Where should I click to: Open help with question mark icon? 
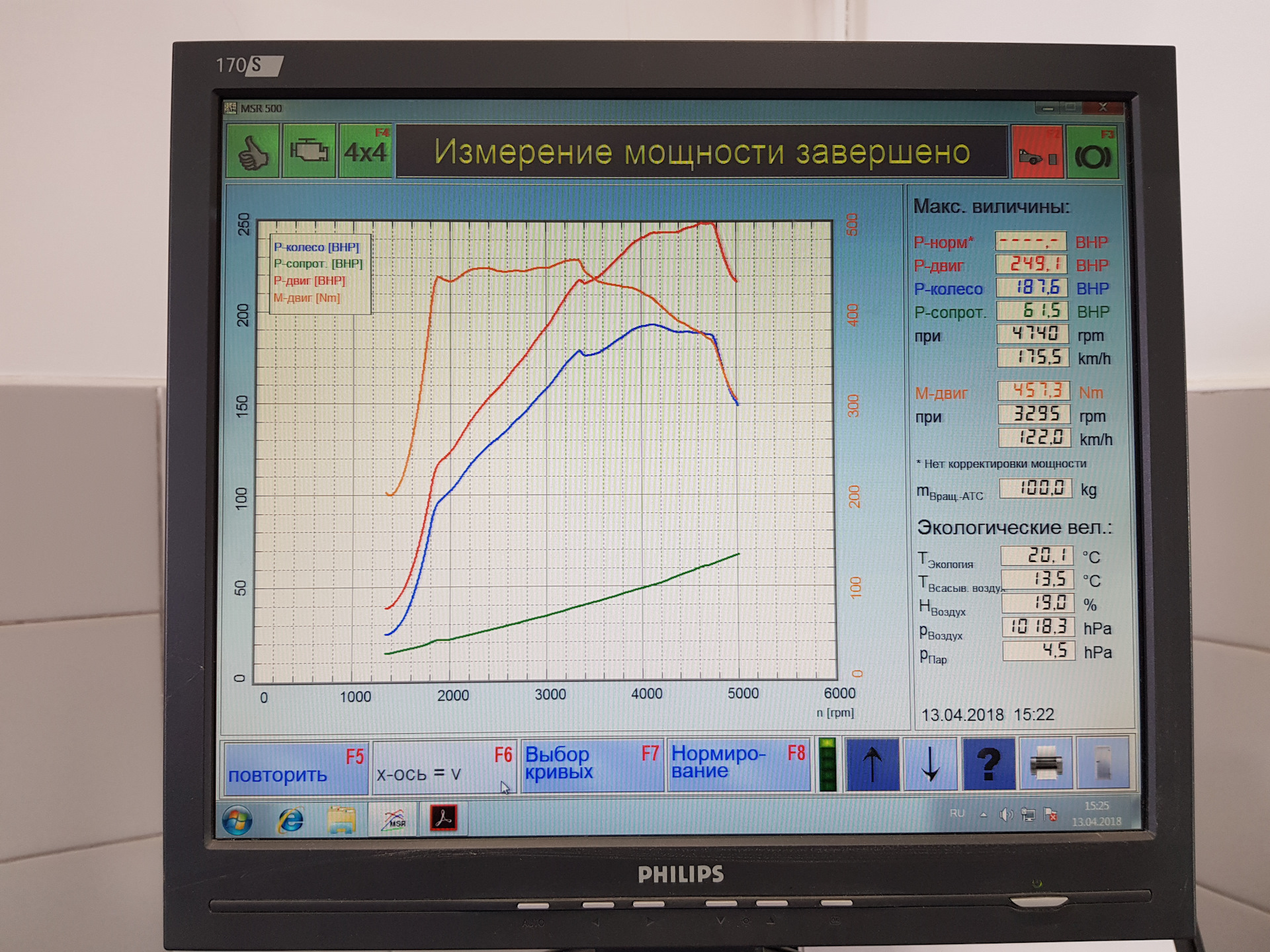click(x=988, y=765)
